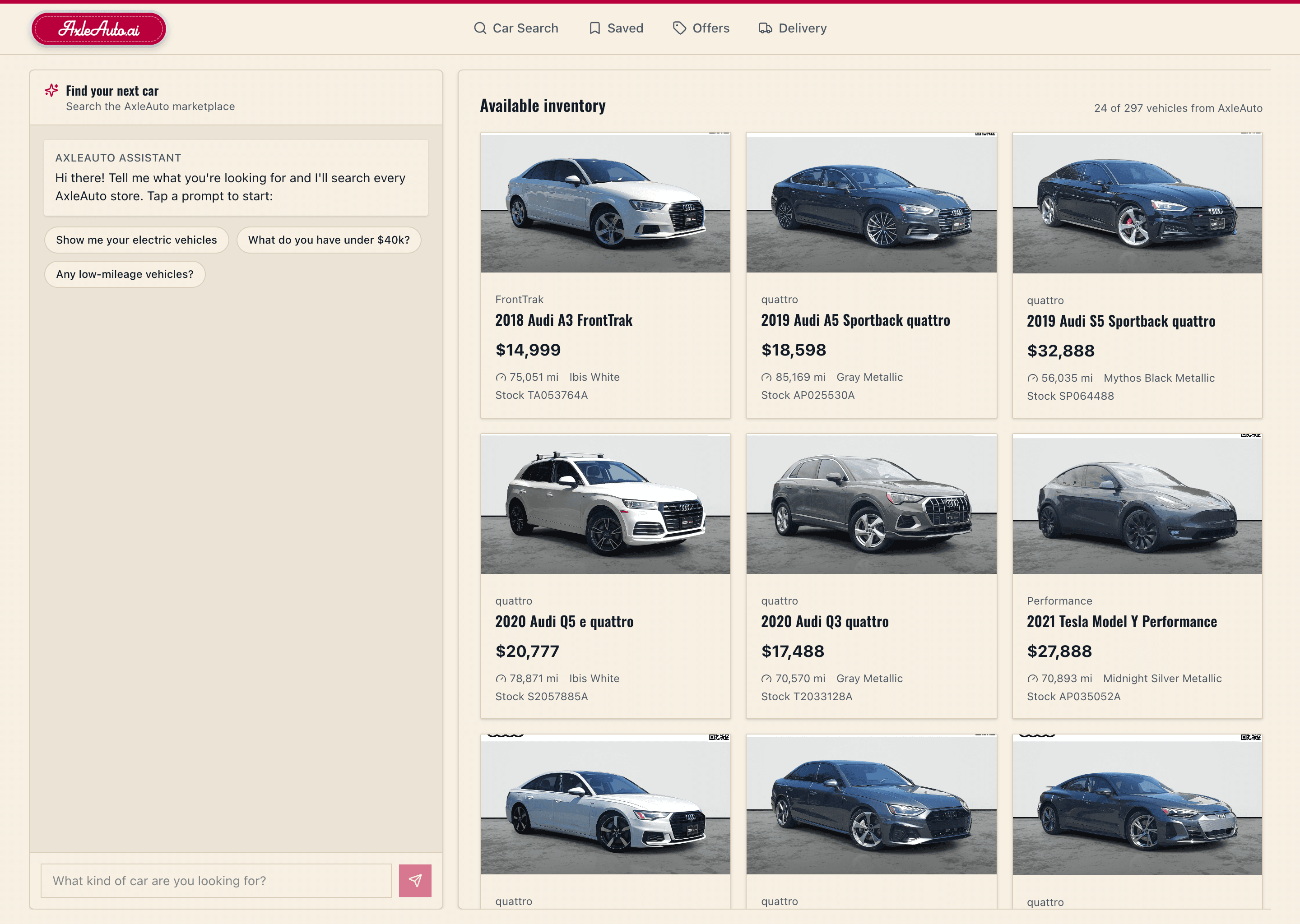Focus the 'What kind of car' chat input
Image resolution: width=1300 pixels, height=924 pixels.
(216, 881)
